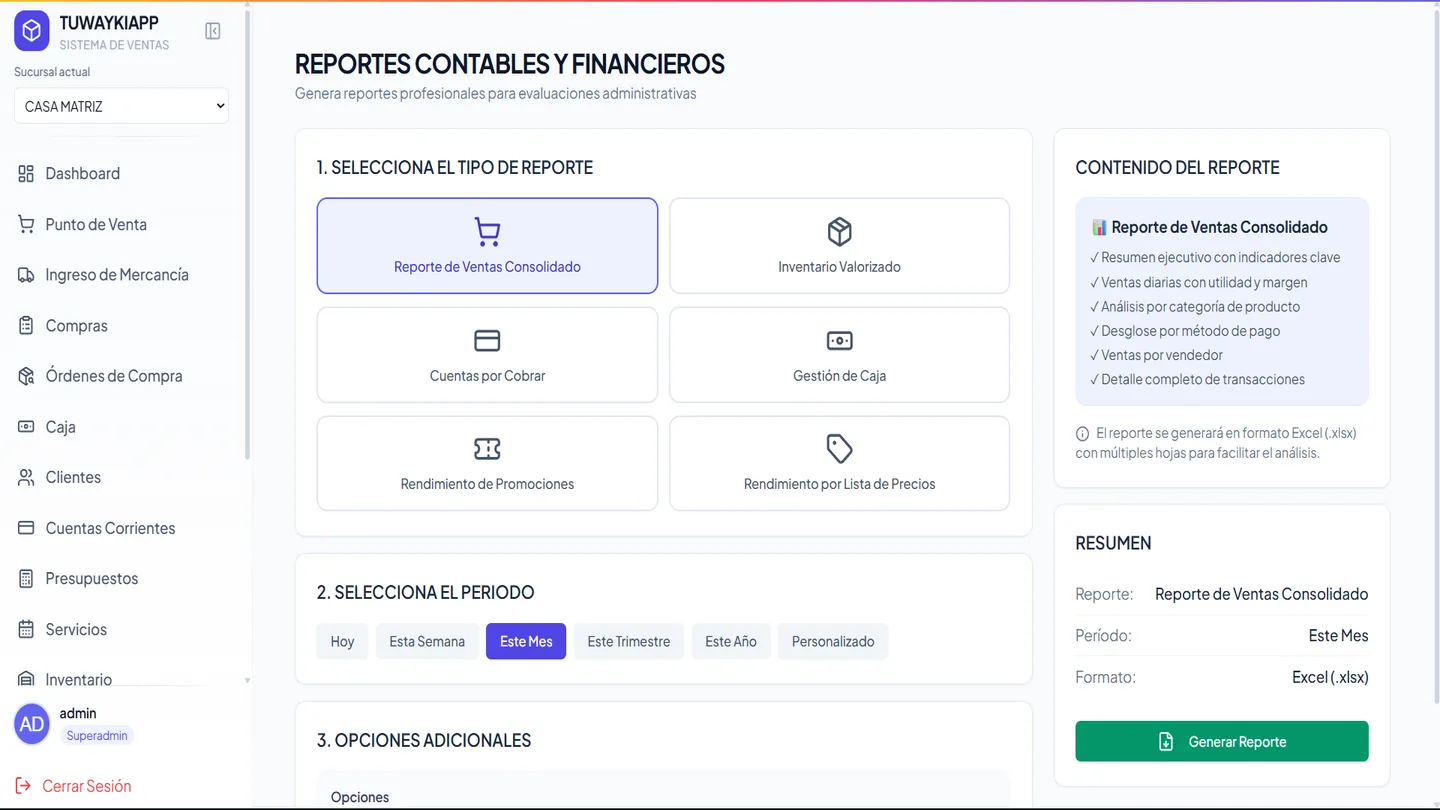This screenshot has height=810, width=1440.
Task: Click the Presupuestos calculator icon
Action: click(26, 579)
